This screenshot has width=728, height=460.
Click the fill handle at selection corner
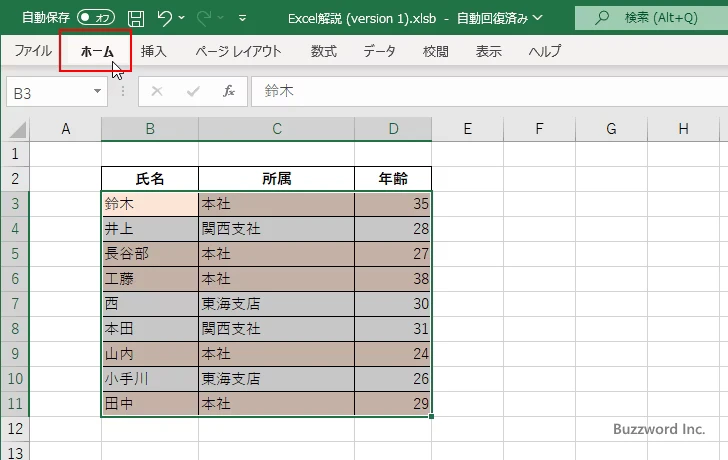pyautogui.click(x=431, y=416)
